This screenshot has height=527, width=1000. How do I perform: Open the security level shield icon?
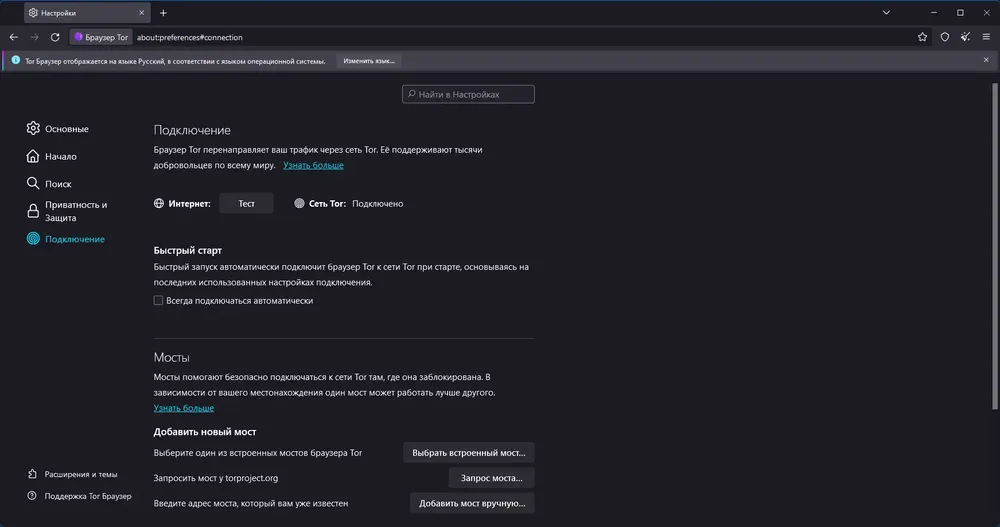(945, 37)
